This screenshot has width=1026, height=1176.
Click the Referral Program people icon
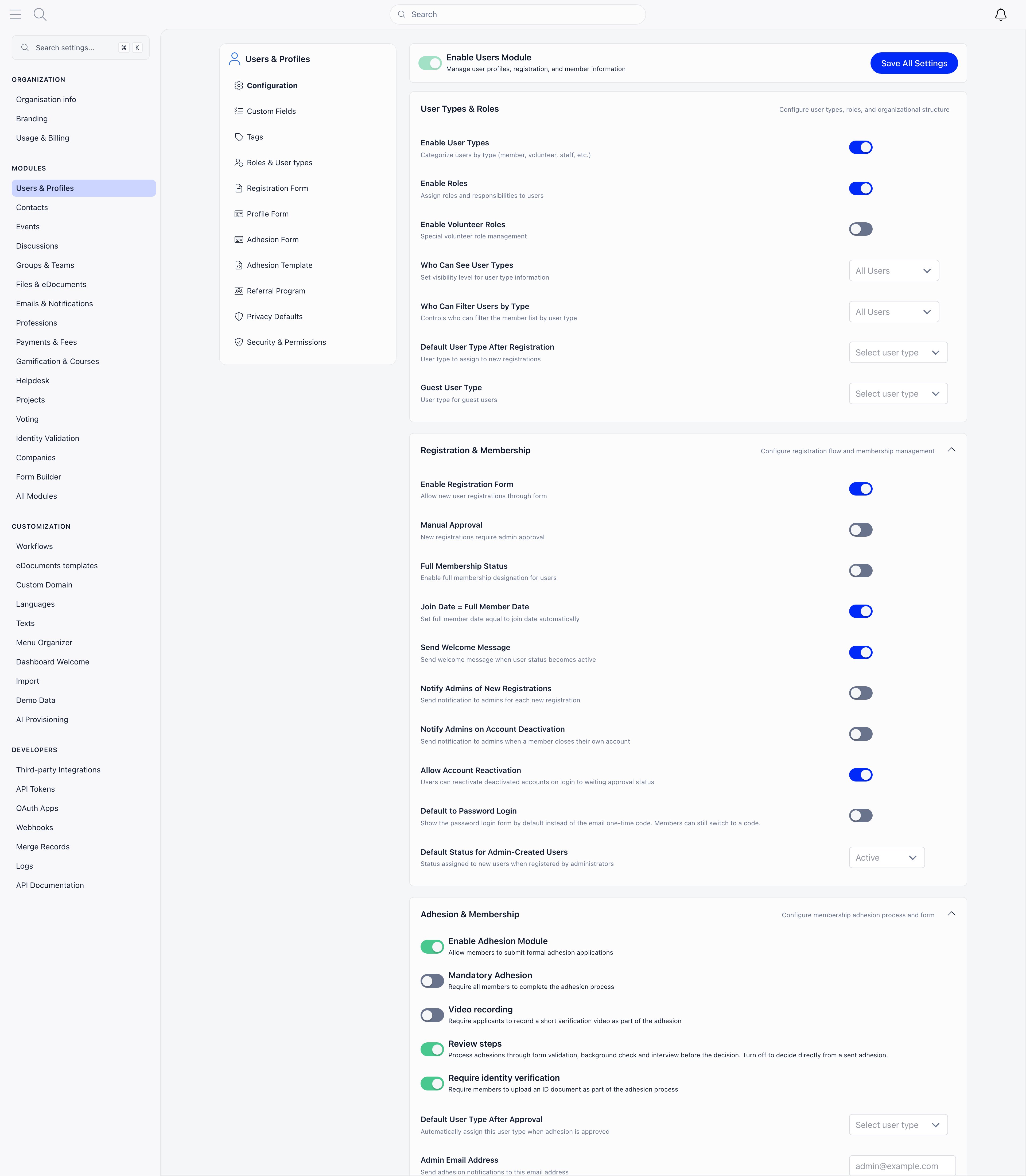click(239, 291)
